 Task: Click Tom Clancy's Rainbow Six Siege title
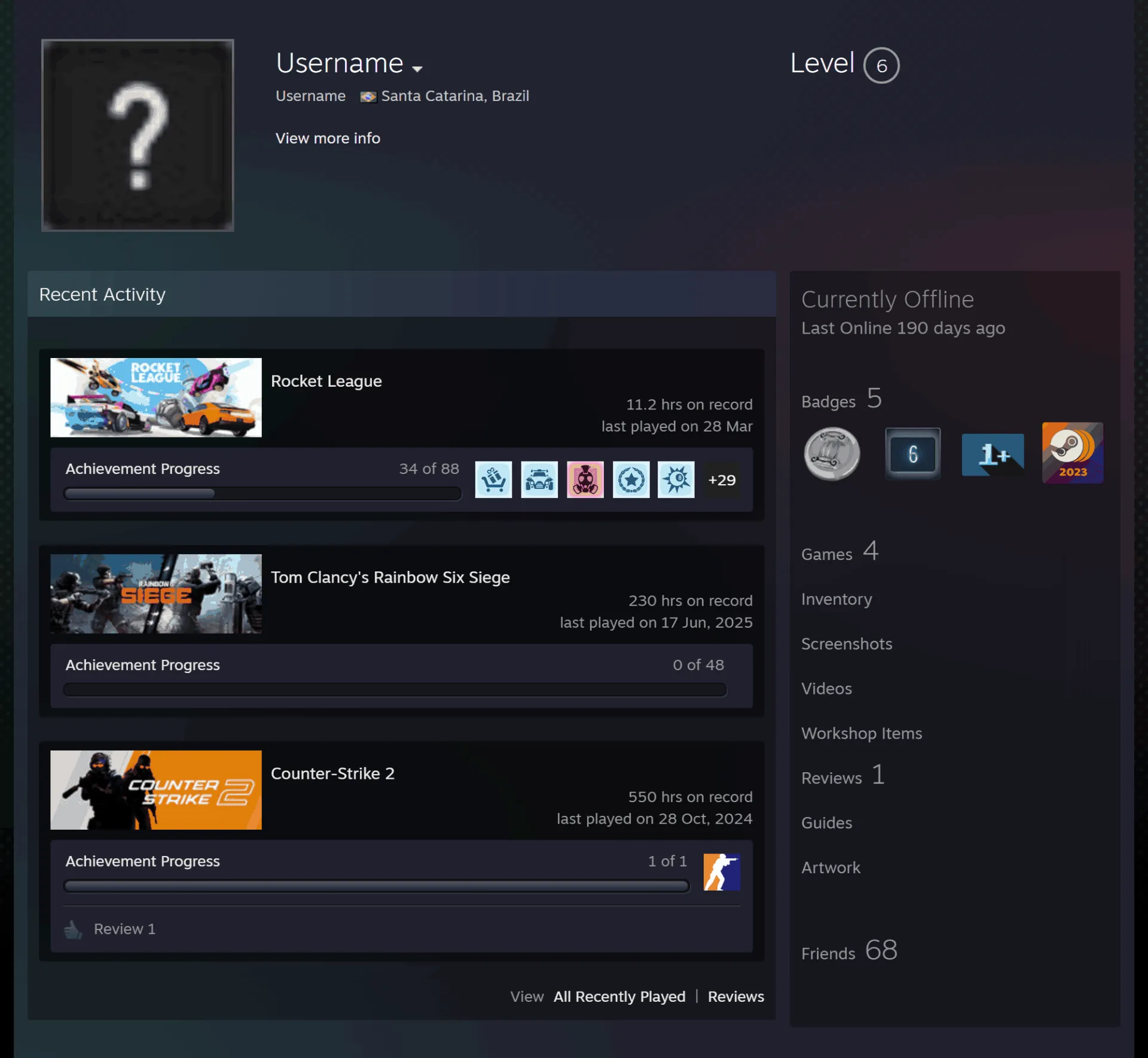(390, 577)
